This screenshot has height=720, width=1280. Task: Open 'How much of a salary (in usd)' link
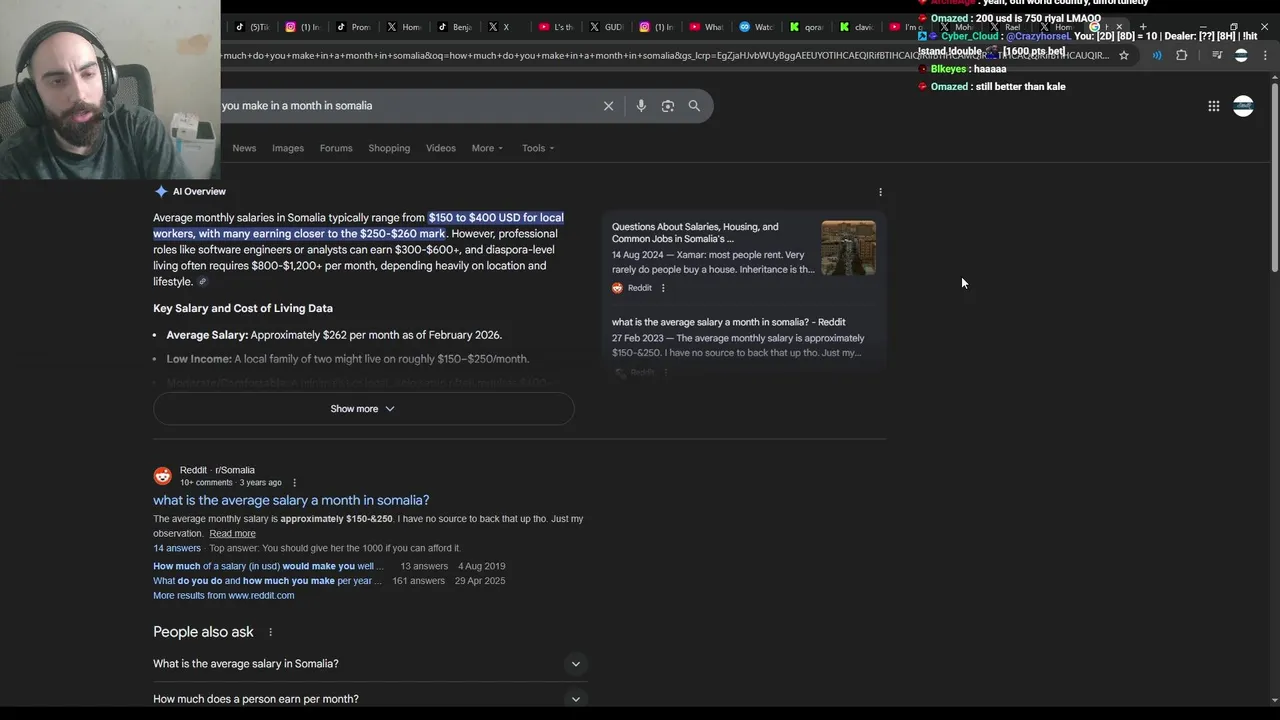(268, 566)
